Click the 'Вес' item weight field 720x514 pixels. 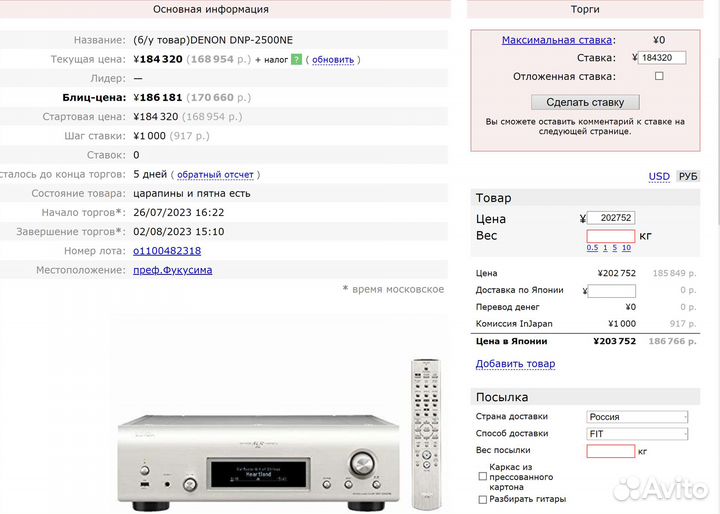(611, 236)
